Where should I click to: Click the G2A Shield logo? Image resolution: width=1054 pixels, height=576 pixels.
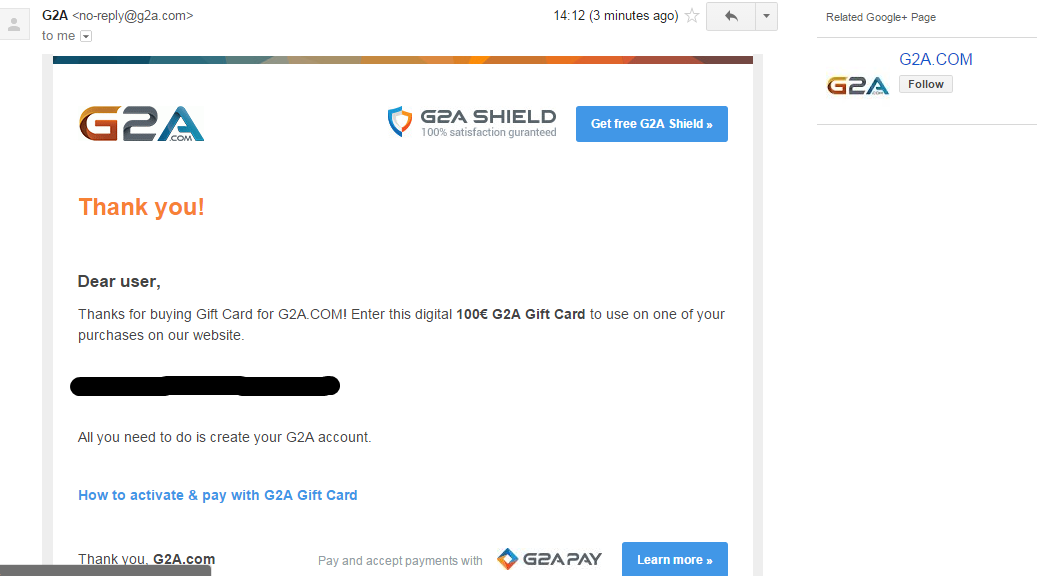point(471,123)
